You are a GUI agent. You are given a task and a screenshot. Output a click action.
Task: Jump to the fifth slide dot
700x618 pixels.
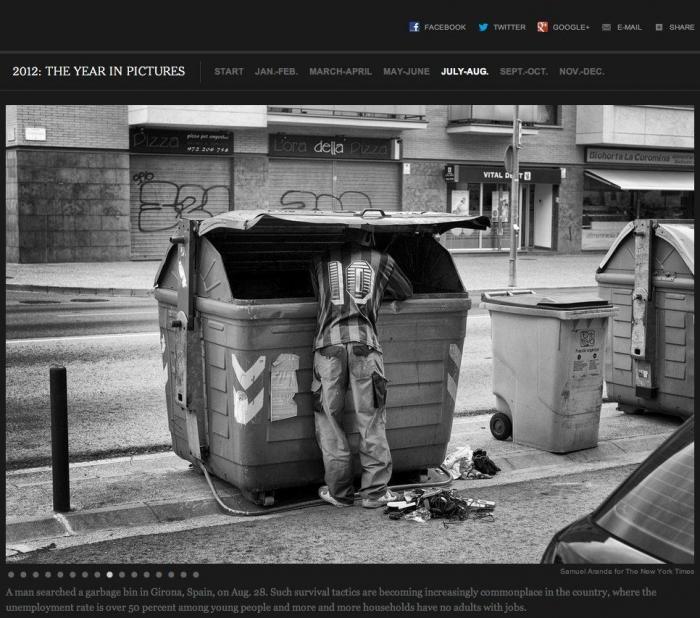coord(60,575)
